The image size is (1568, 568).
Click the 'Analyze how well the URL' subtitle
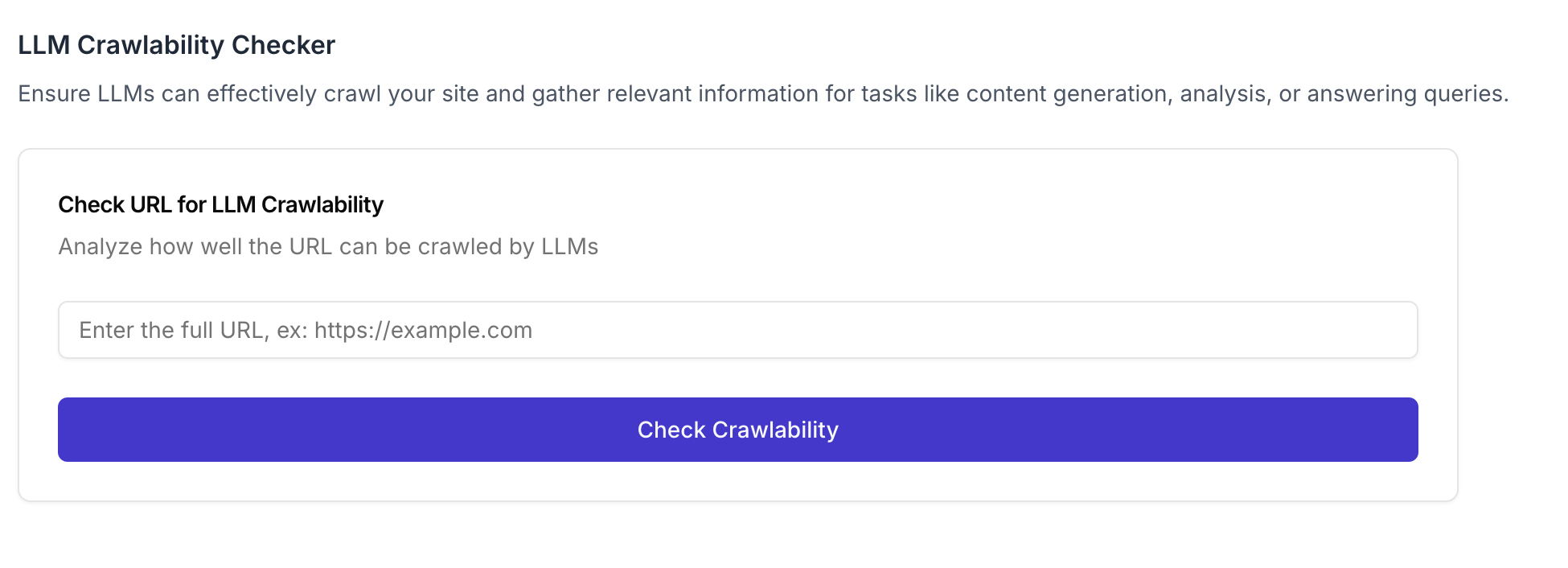[328, 246]
